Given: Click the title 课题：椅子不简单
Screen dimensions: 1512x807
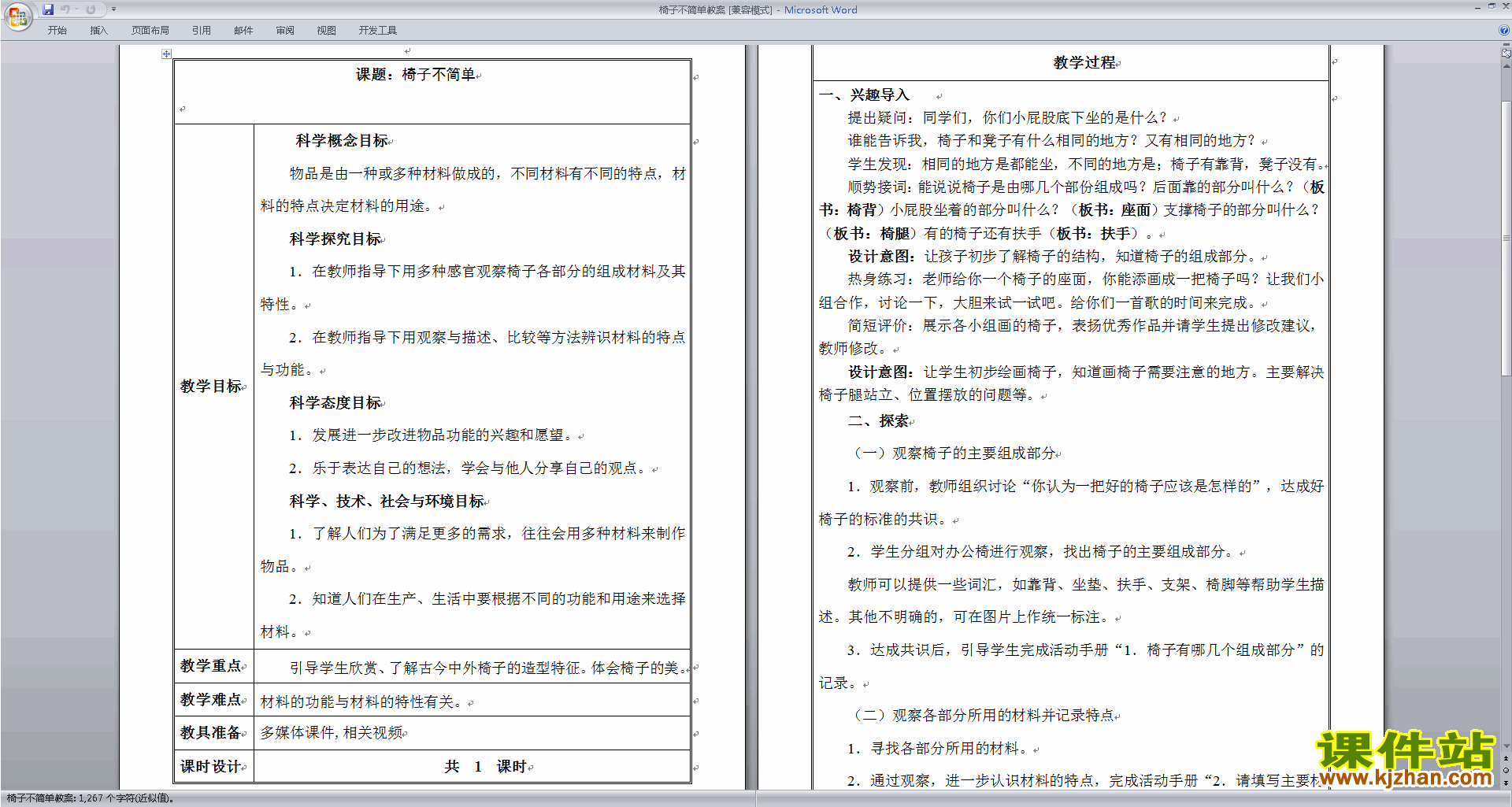Looking at the screenshot, I should [416, 75].
